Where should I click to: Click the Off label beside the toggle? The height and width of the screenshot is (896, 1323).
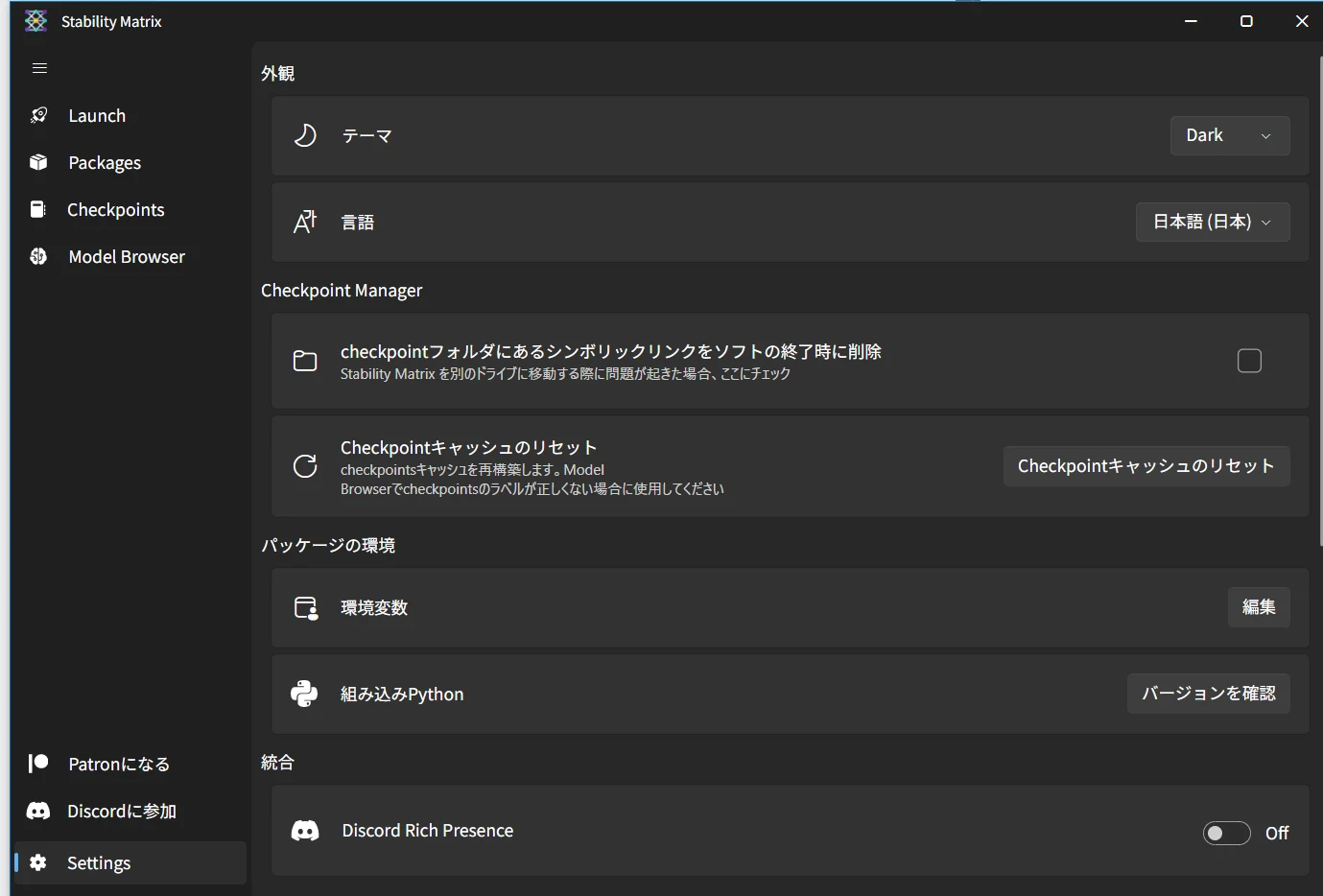coord(1277,834)
